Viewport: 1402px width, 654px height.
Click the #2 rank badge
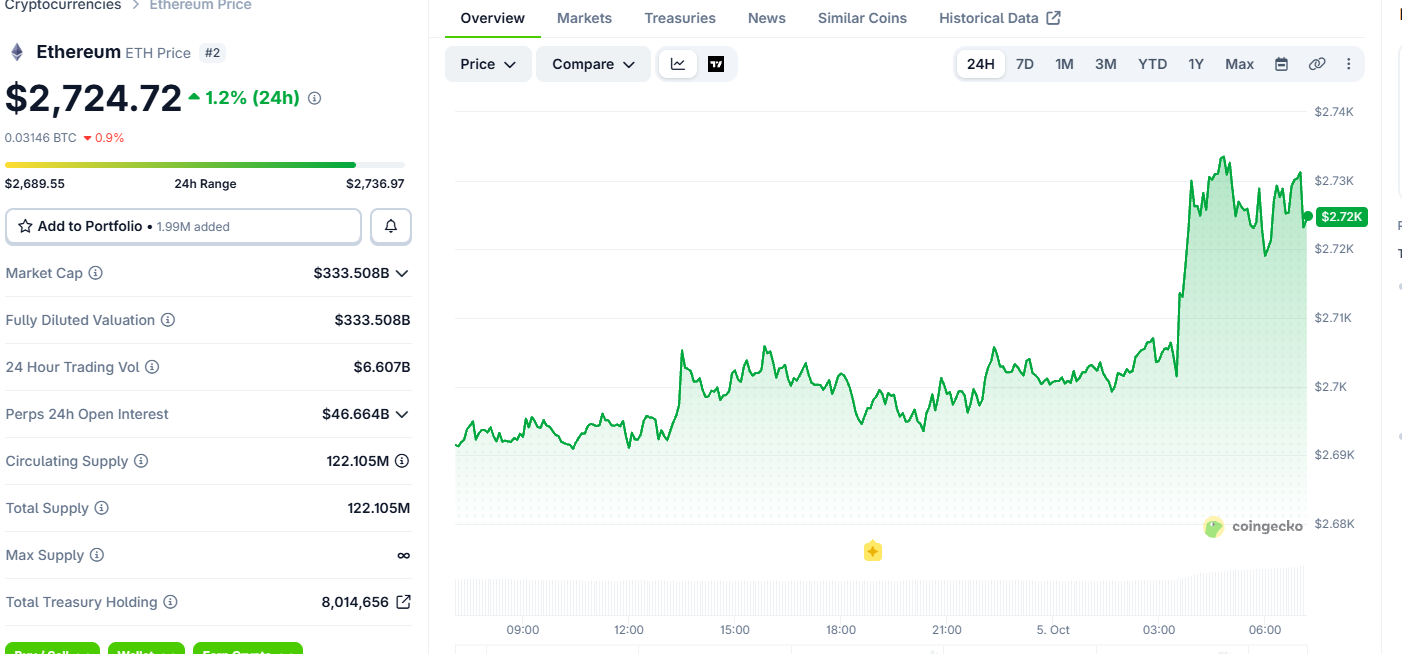(211, 52)
